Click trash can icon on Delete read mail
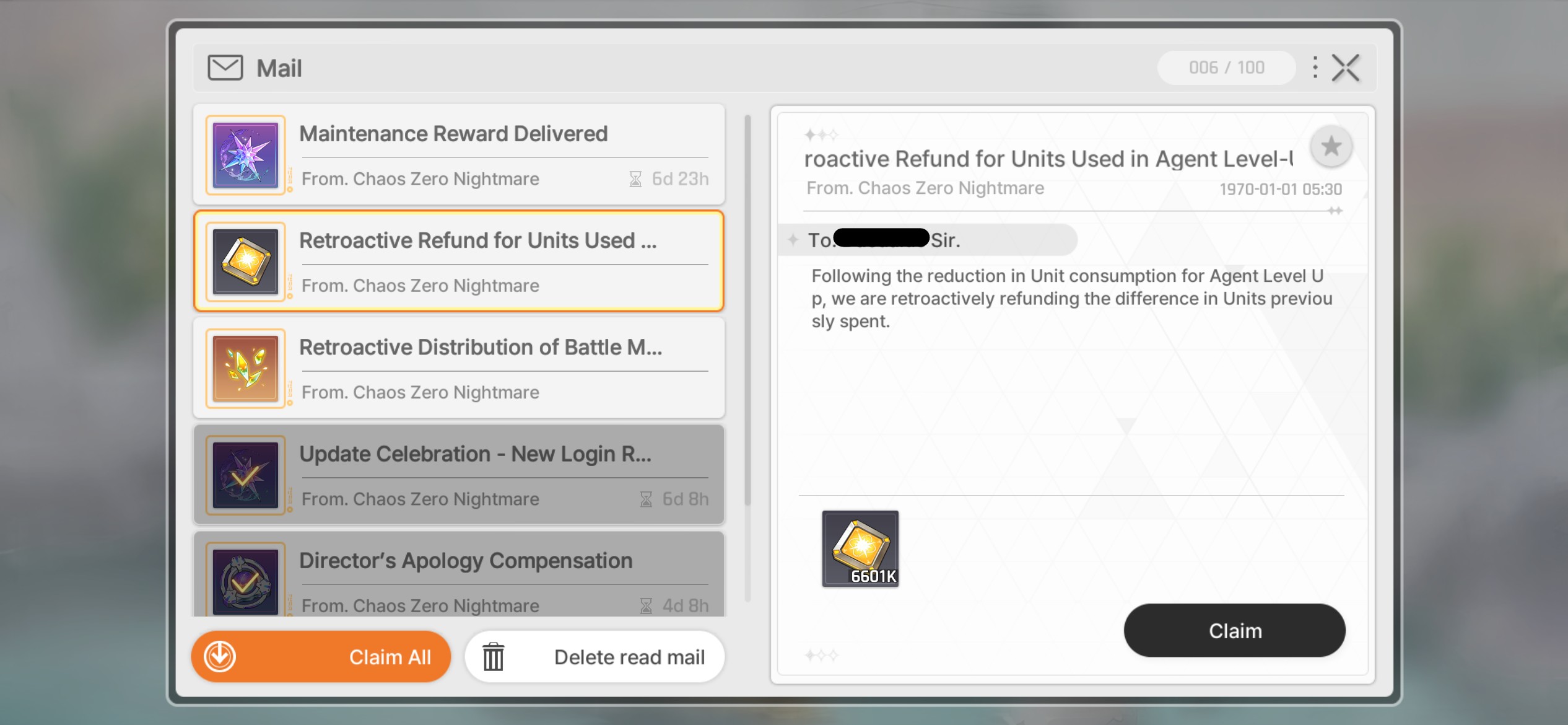 [494, 657]
